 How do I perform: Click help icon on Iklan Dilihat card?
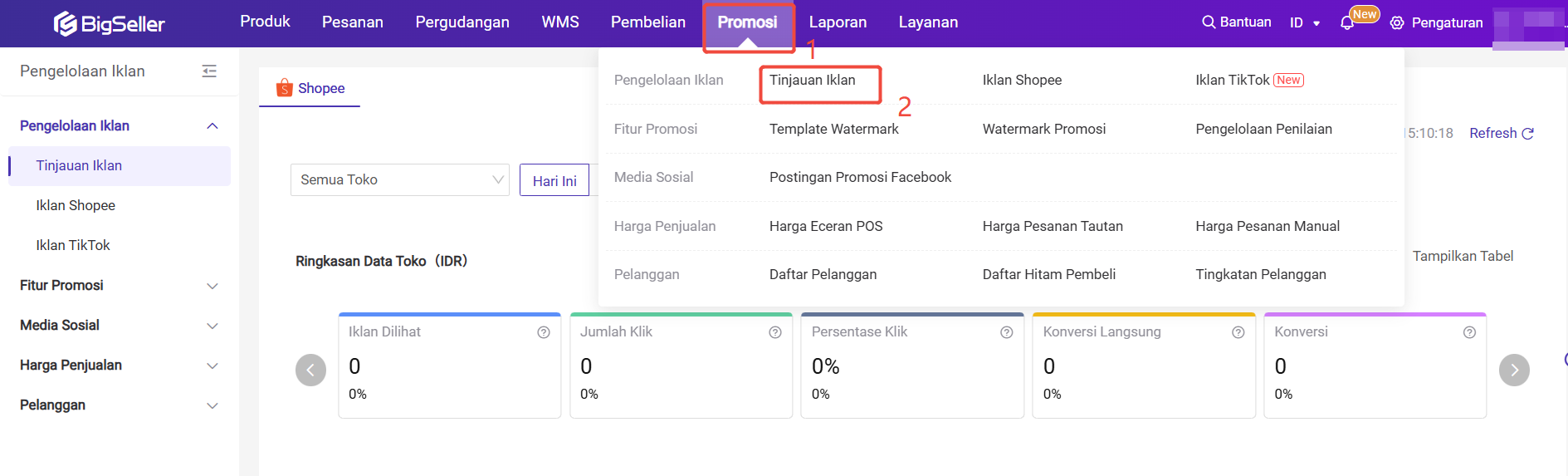tap(544, 332)
